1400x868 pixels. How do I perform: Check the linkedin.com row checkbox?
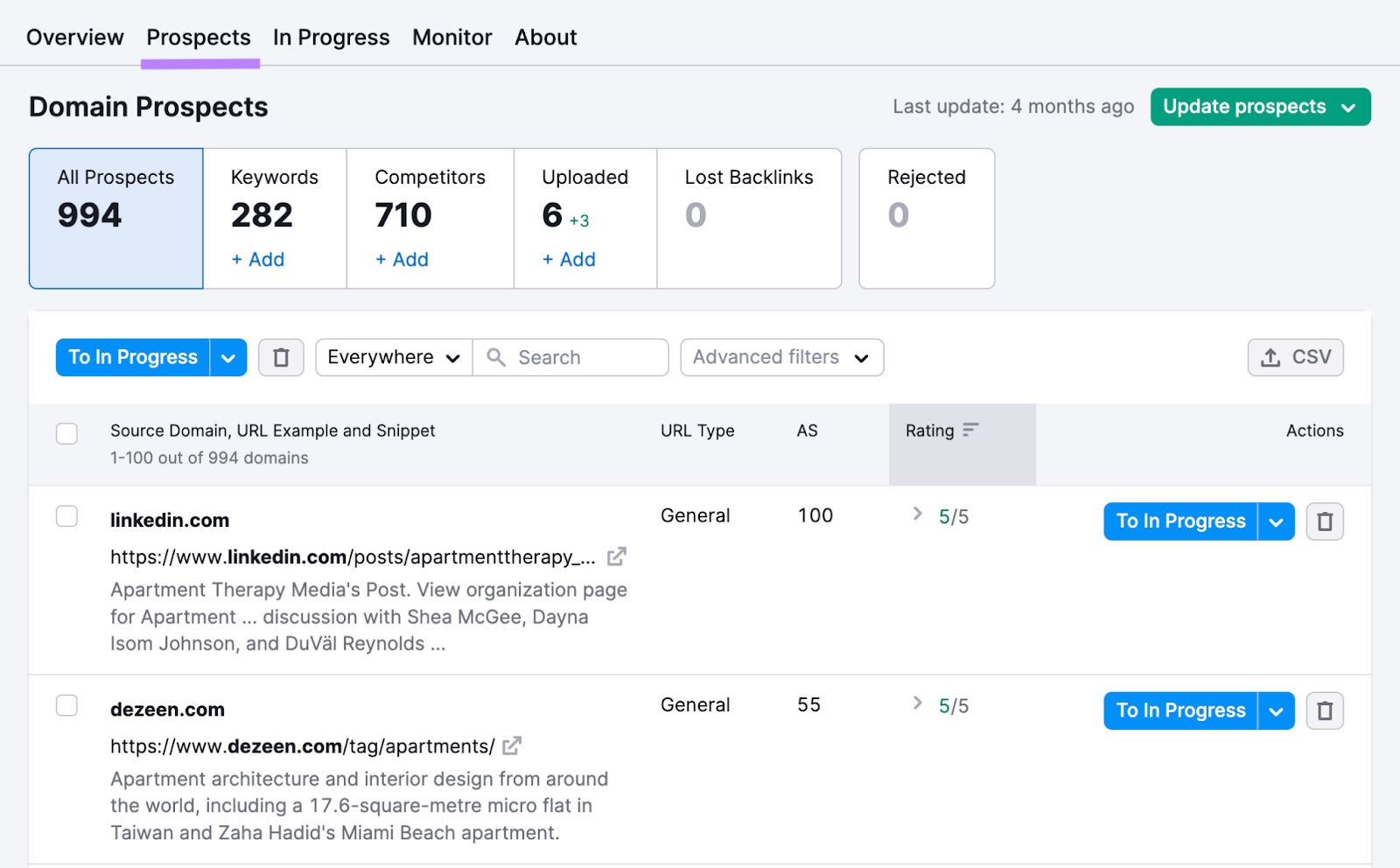click(x=66, y=515)
